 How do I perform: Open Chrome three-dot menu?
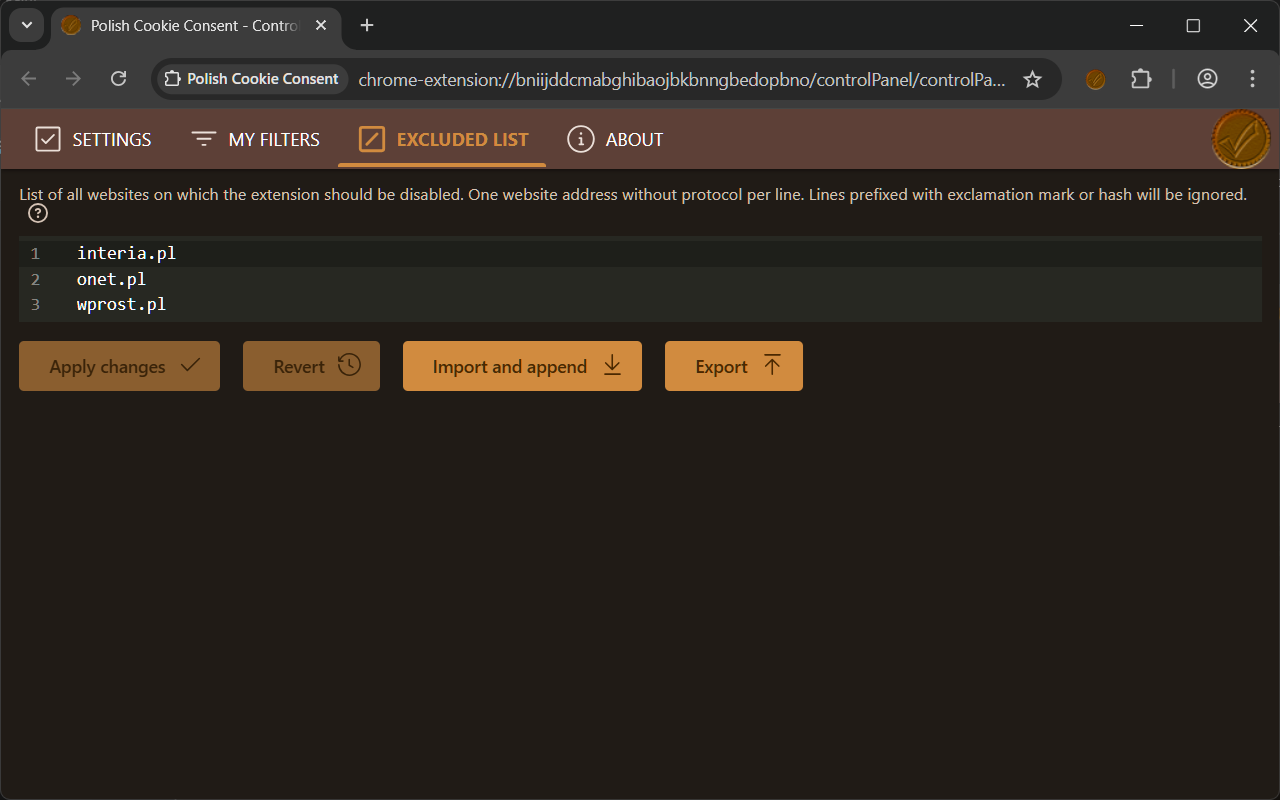[x=1253, y=79]
